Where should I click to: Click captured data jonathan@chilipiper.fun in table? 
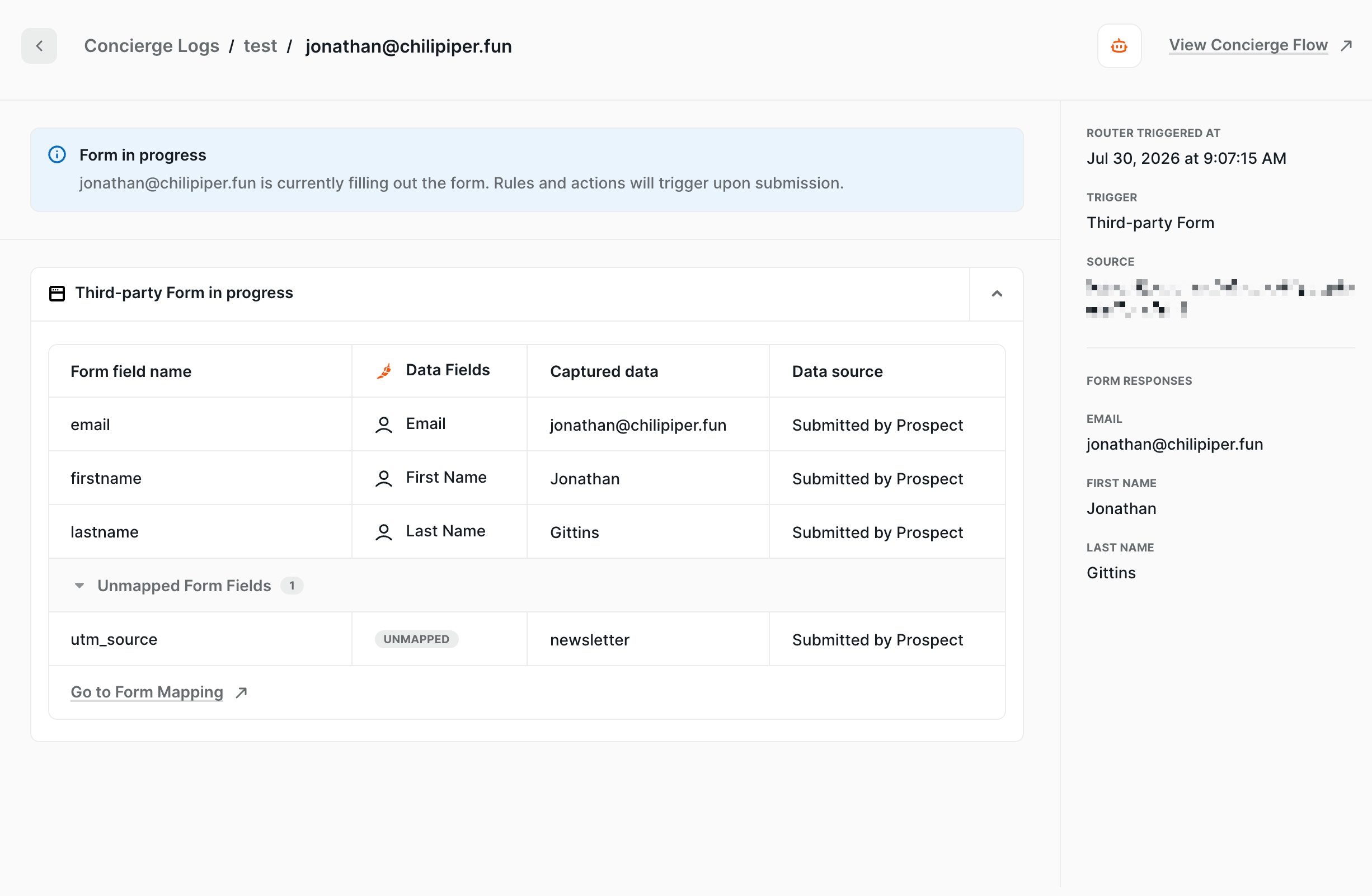637,425
